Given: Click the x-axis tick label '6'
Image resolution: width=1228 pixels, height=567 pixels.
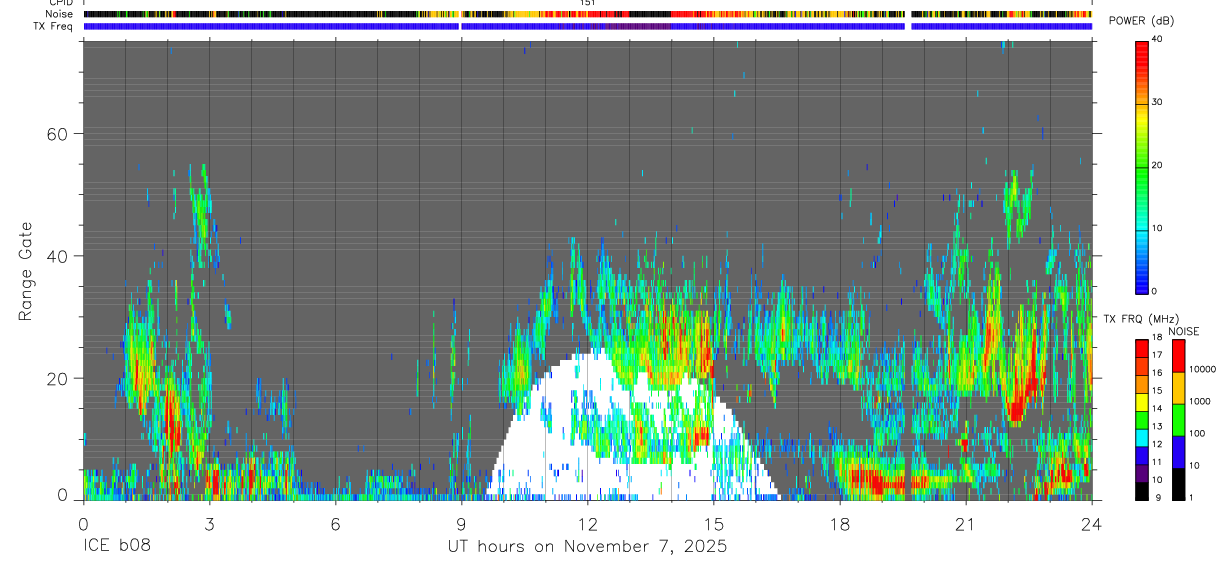Looking at the screenshot, I should (x=335, y=524).
